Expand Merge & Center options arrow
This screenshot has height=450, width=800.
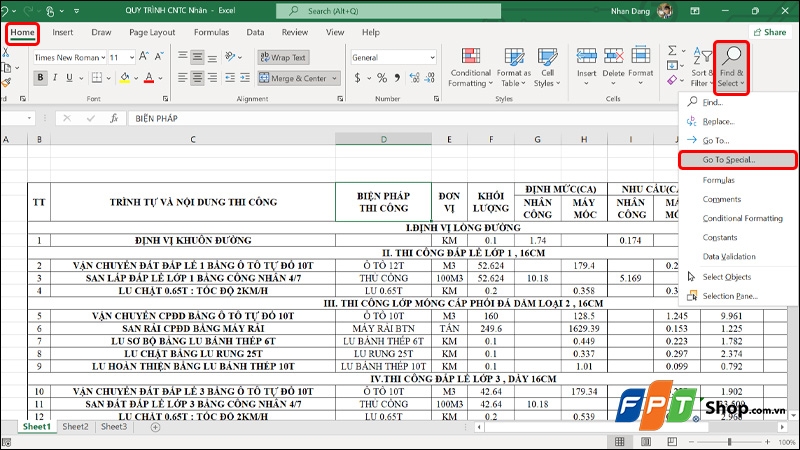pyautogui.click(x=334, y=78)
